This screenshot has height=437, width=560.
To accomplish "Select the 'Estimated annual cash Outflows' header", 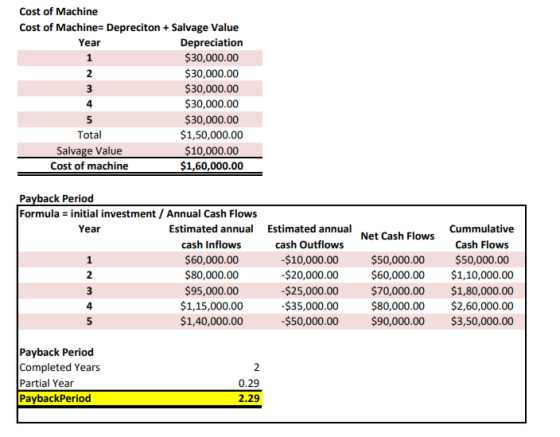I will tap(309, 236).
